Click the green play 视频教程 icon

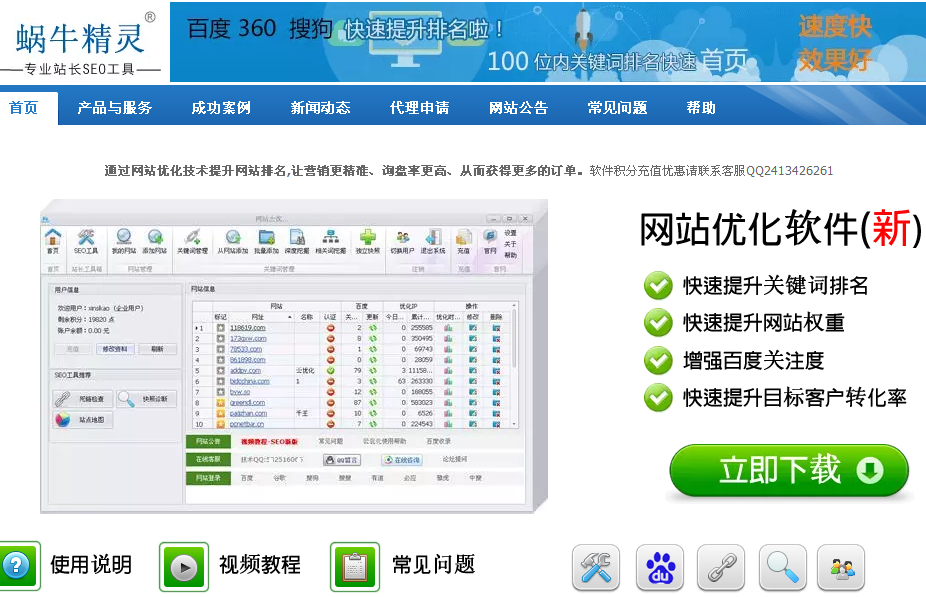coord(184,567)
